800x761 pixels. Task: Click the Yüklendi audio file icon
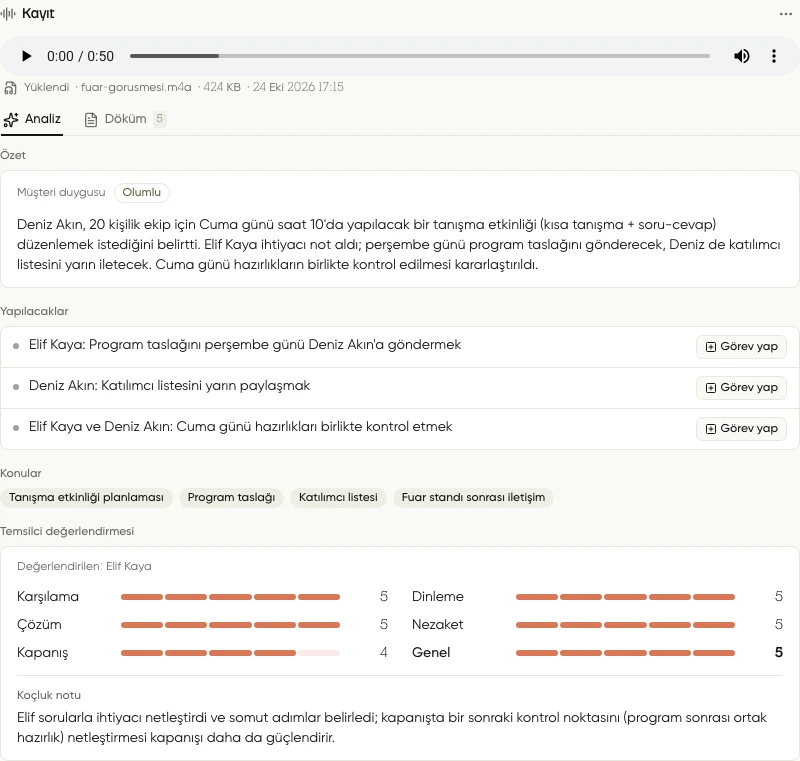(10, 88)
